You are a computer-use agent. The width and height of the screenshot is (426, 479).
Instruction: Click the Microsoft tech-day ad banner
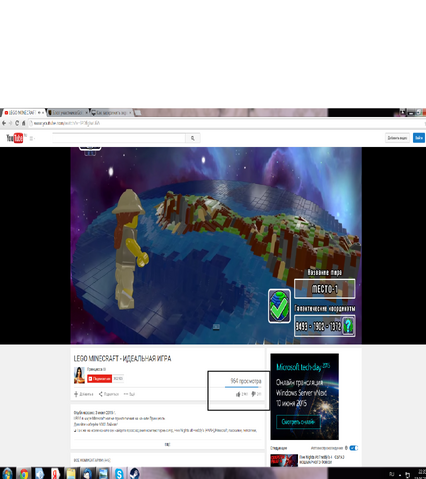point(304,397)
